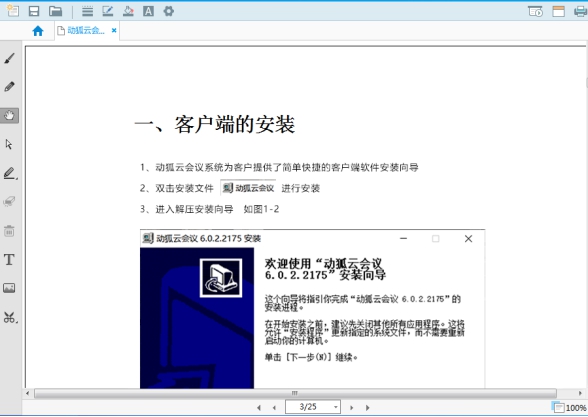Click the 动狐云会议 installer file icon in step 2
This screenshot has height=417, width=588.
[x=248, y=188]
